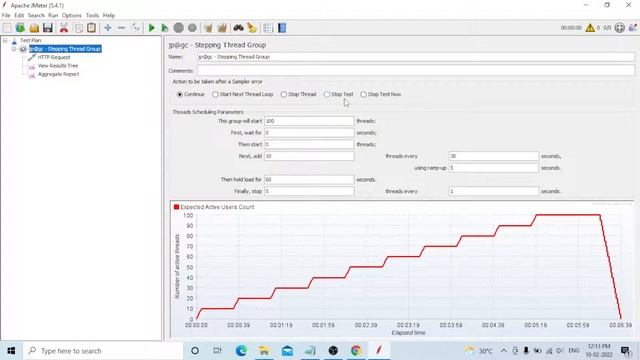The height and width of the screenshot is (360, 640).
Task: Save the test plan with floppy icon
Action: tap(48, 28)
